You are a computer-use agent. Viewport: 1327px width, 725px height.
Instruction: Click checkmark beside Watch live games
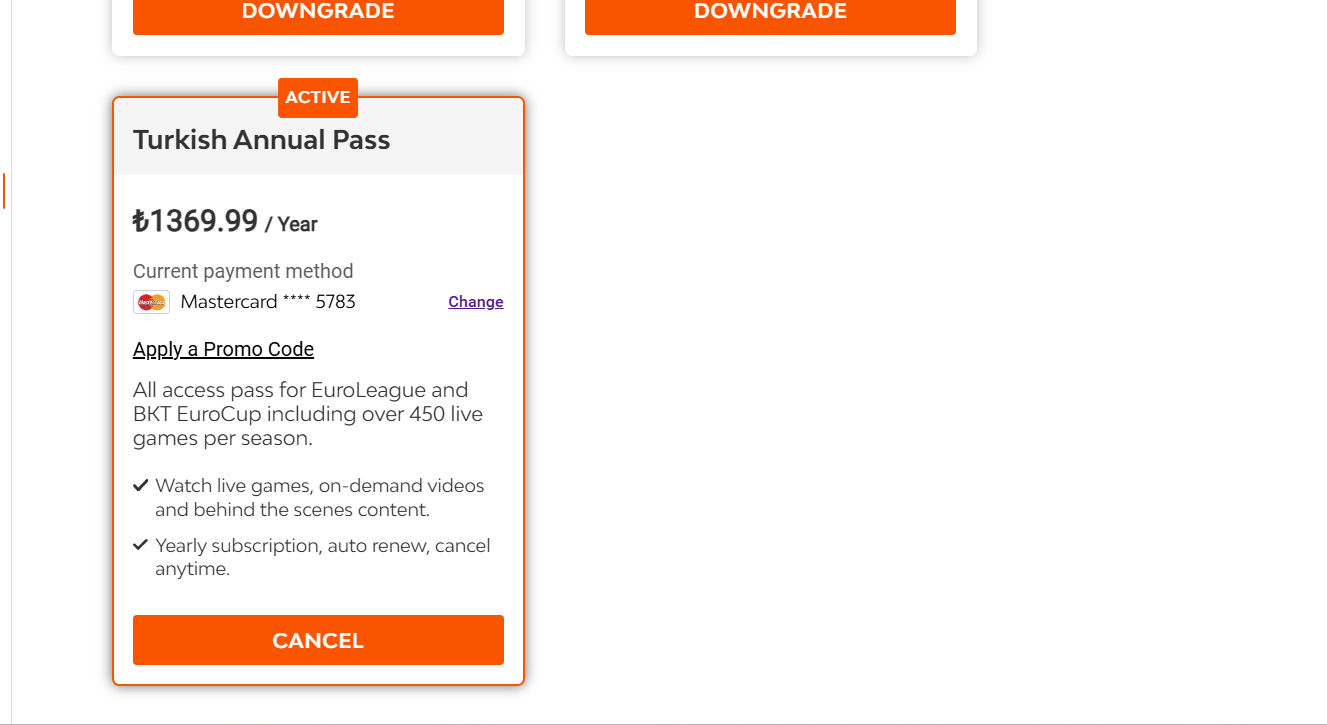click(141, 486)
